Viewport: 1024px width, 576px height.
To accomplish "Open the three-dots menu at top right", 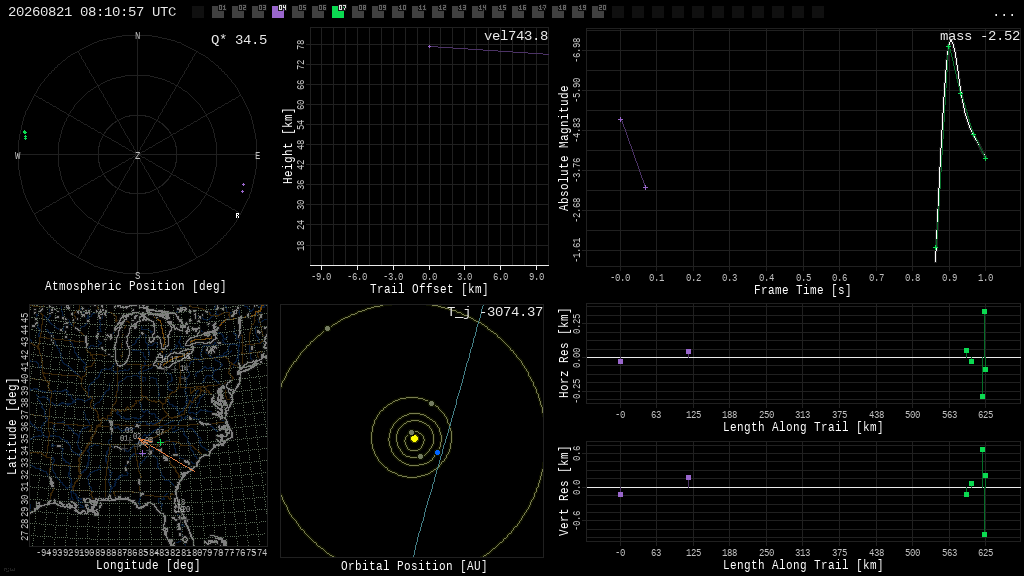I will 1003,14.
